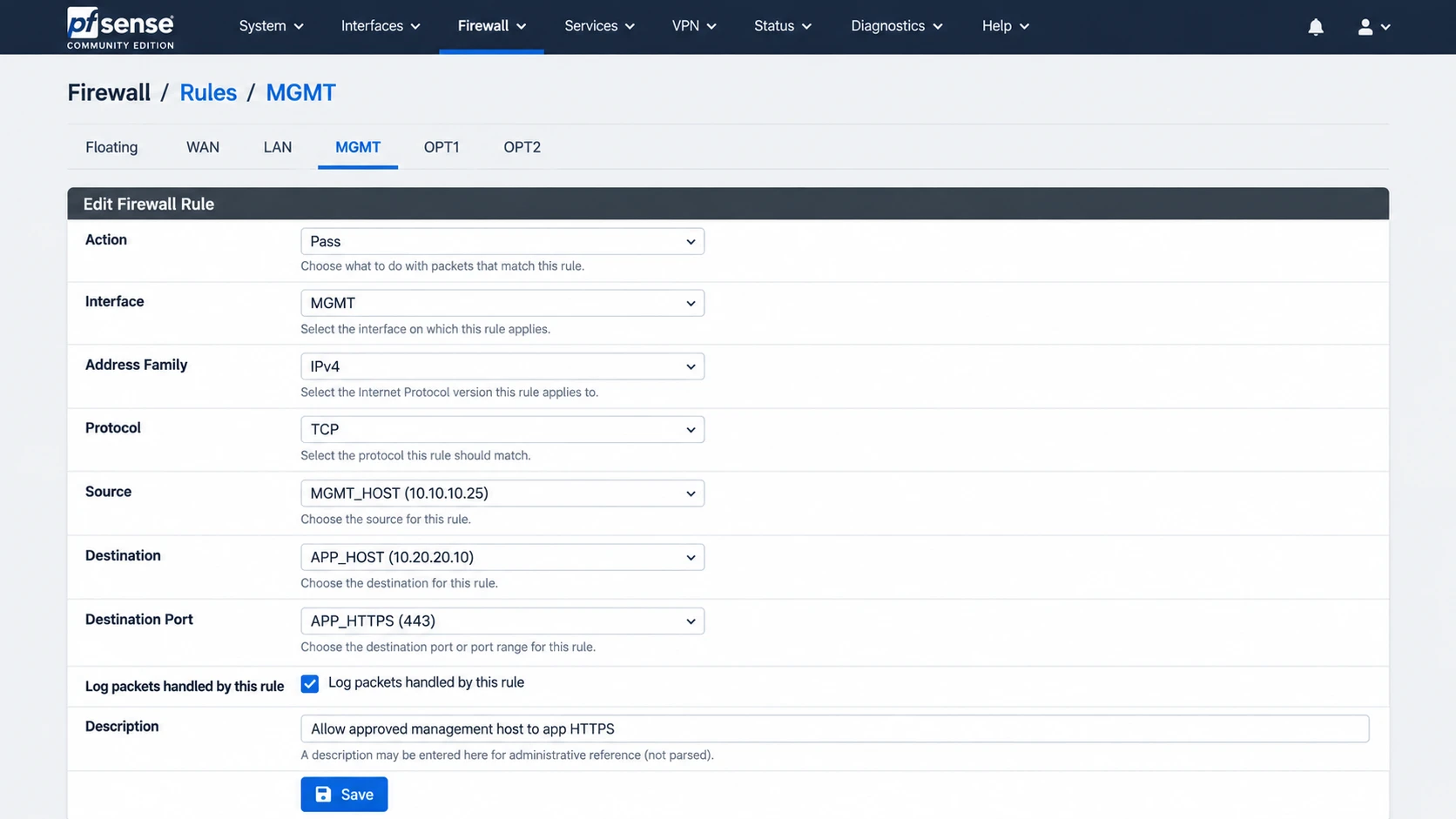1456x819 pixels.
Task: Open the Help menu
Action: click(x=1005, y=26)
